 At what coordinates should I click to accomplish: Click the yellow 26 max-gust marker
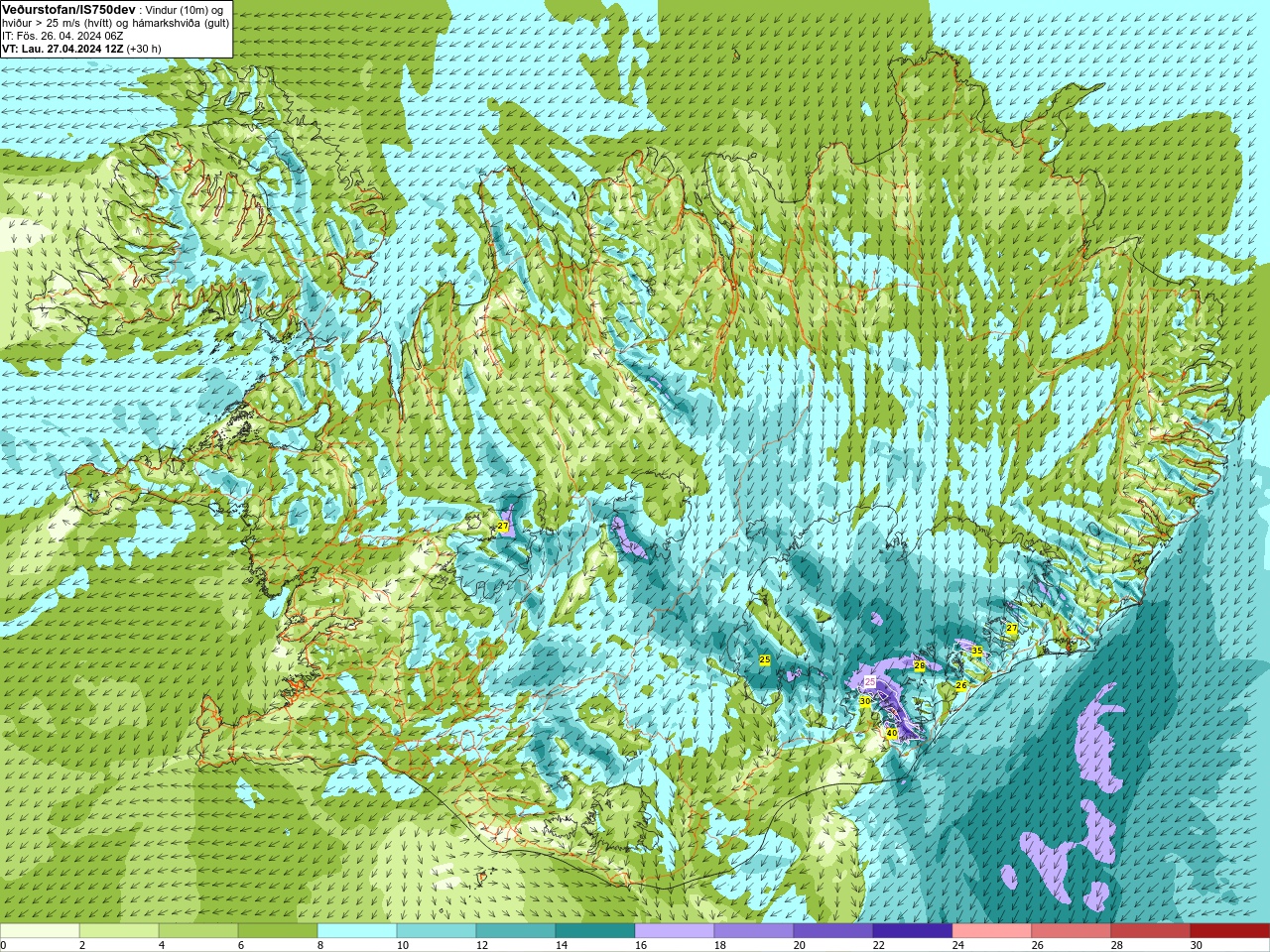point(961,686)
